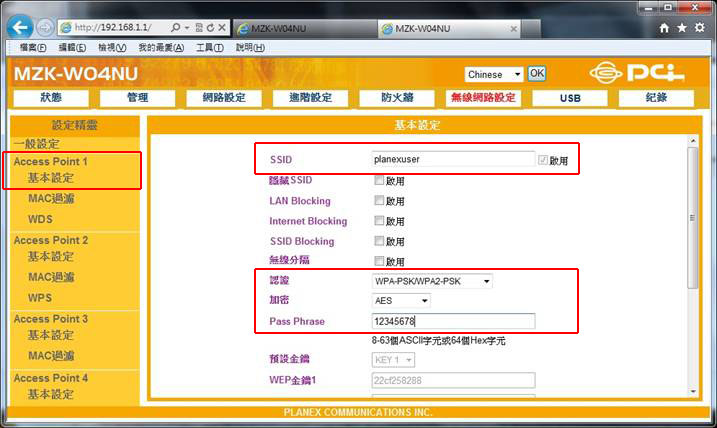
Task: Open the 說明(H) menu
Action: coord(250,48)
